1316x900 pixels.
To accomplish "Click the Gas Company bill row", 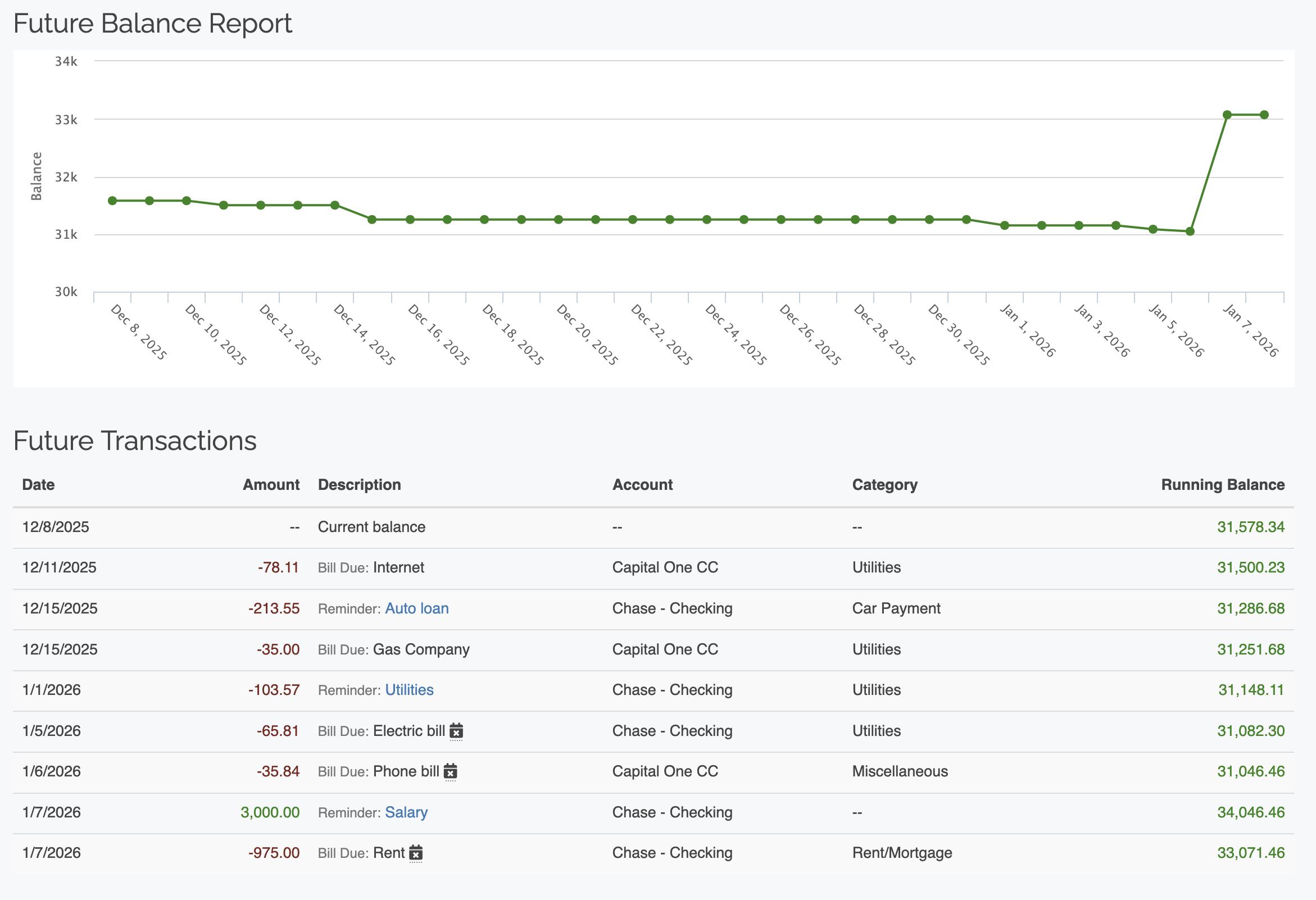I will (x=421, y=649).
